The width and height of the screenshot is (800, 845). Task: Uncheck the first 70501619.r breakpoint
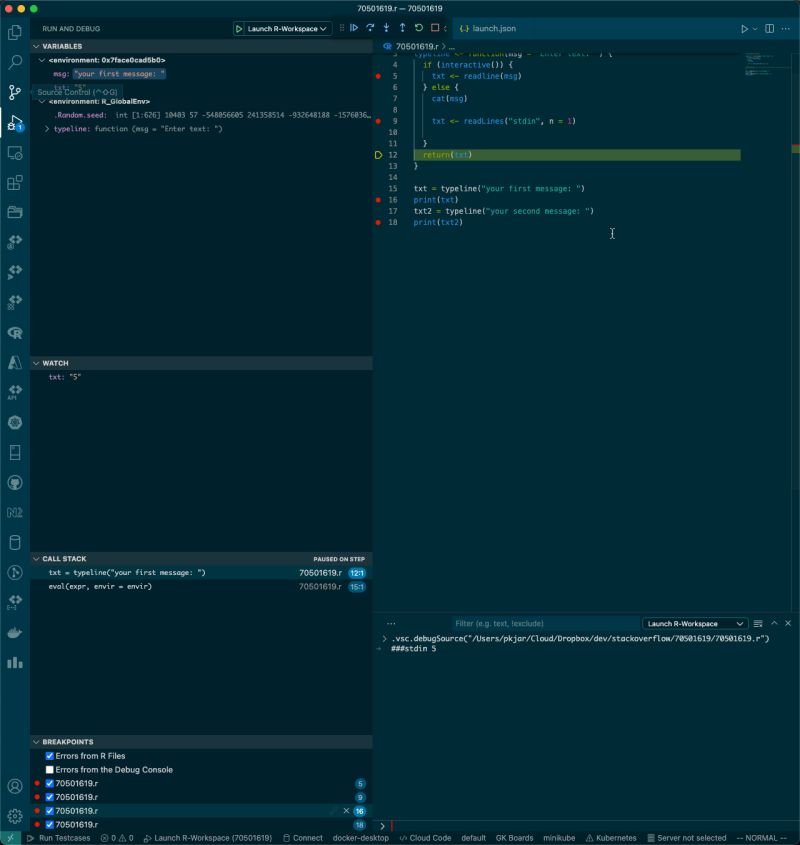[48, 784]
